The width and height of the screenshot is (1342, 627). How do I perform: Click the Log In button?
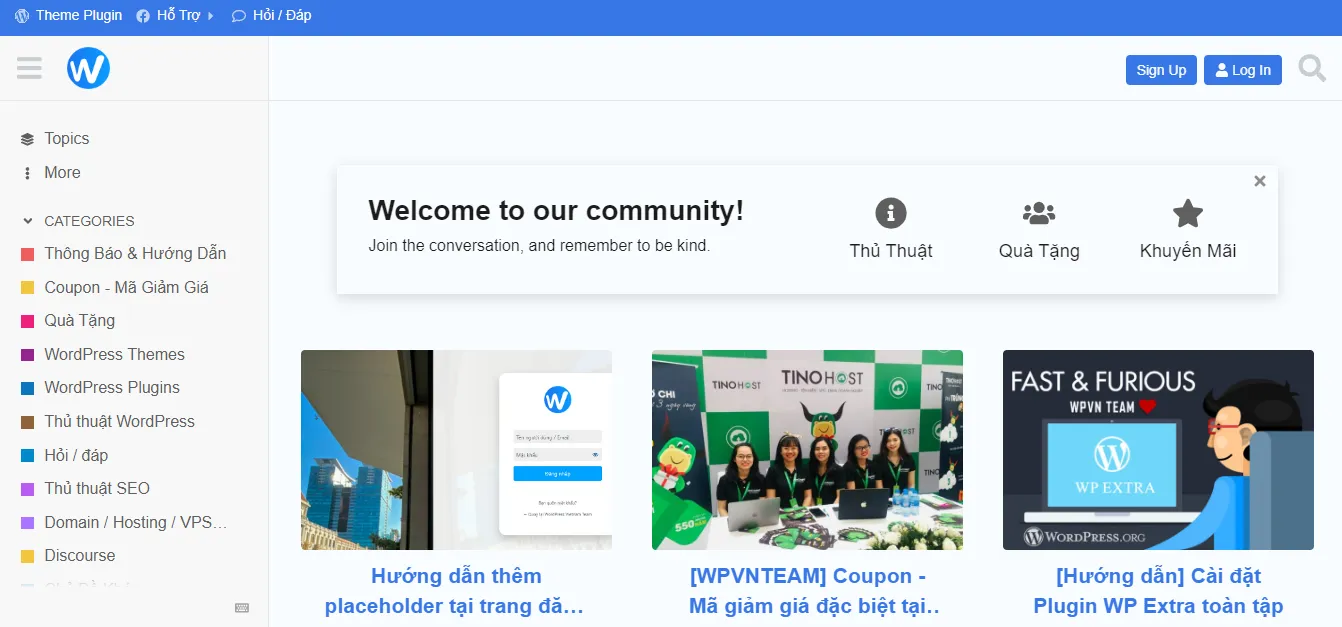click(1243, 70)
